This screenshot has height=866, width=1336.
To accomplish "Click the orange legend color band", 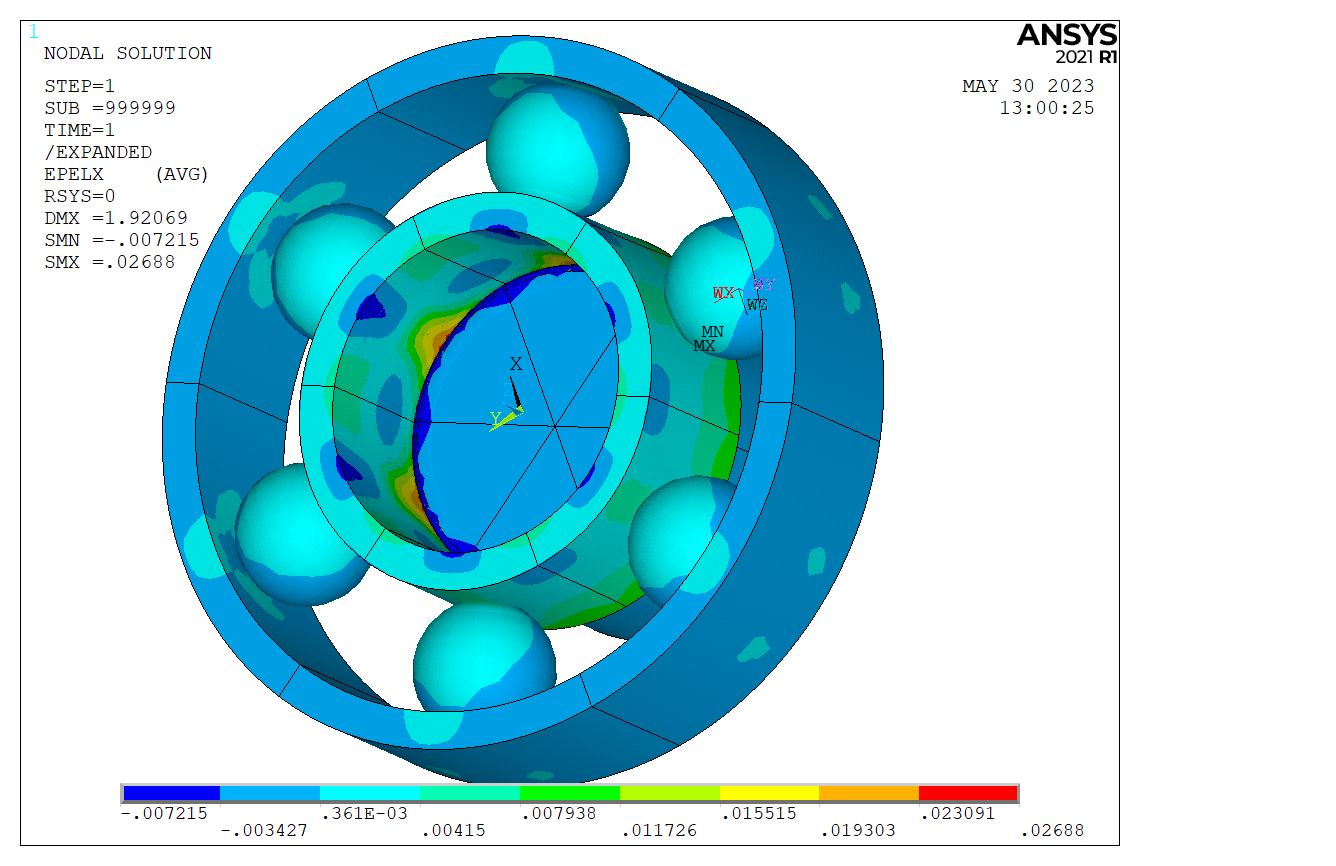I will (869, 793).
